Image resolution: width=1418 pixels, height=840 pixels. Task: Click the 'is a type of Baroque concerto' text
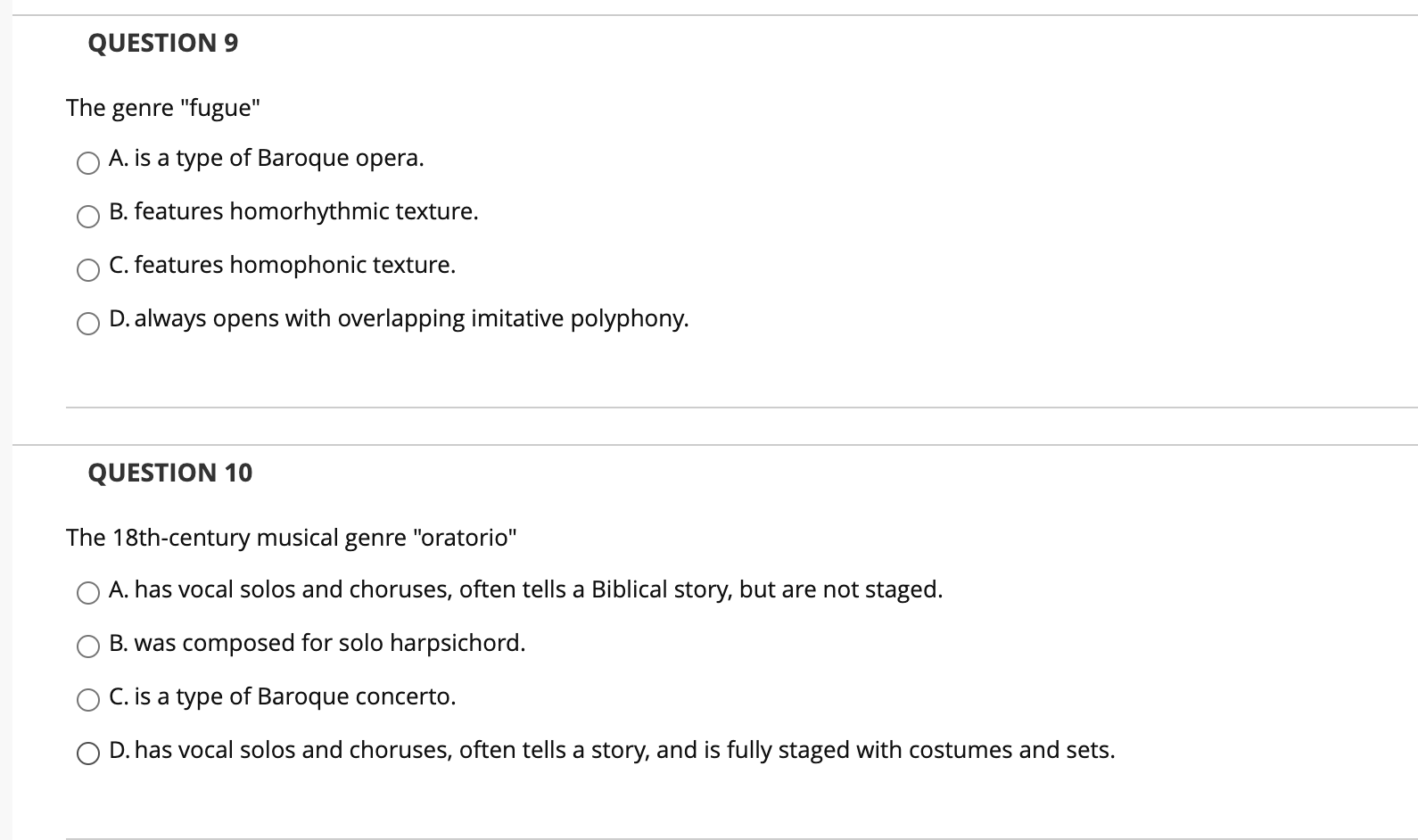click(295, 696)
